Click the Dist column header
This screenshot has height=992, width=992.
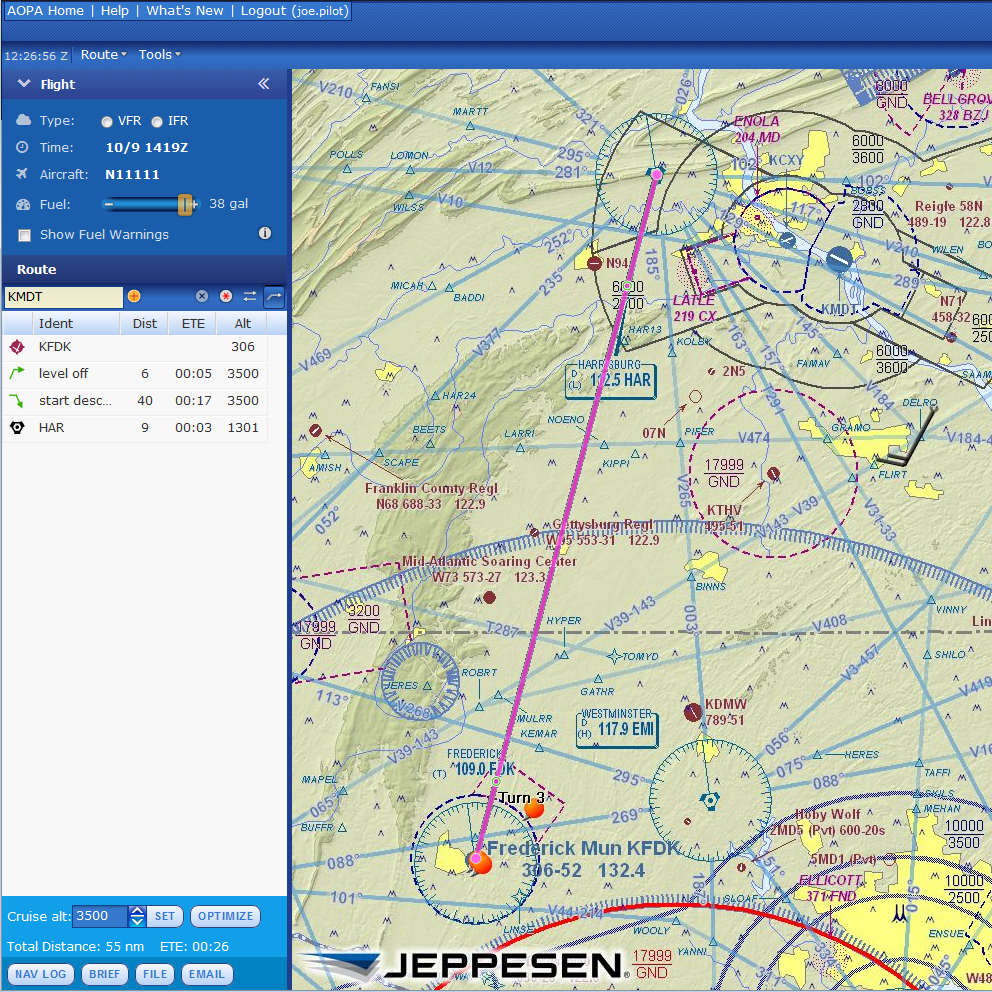tap(144, 323)
